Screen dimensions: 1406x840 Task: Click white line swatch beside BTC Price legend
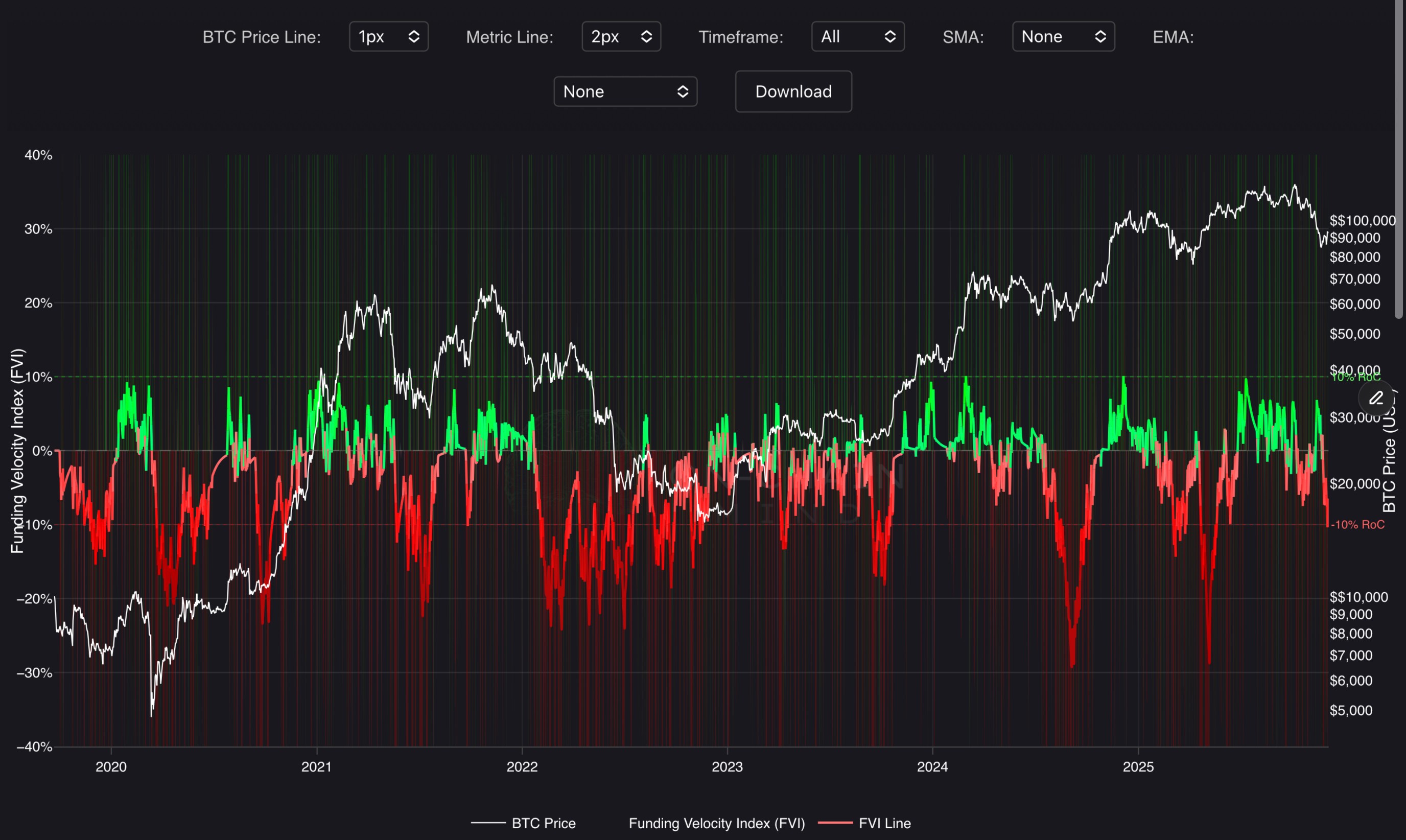point(488,823)
